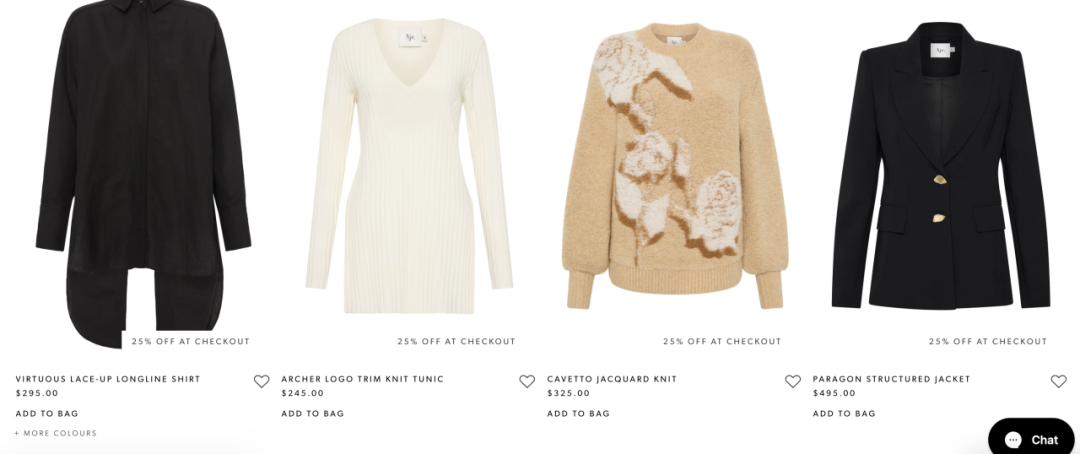Add Cavetto Jacquard Knit to bag
The height and width of the screenshot is (454, 1080).
coord(579,413)
